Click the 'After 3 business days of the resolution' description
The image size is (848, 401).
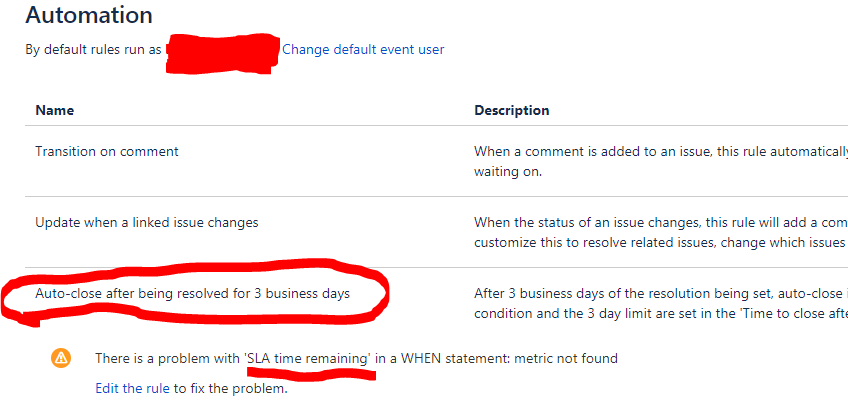(x=661, y=294)
